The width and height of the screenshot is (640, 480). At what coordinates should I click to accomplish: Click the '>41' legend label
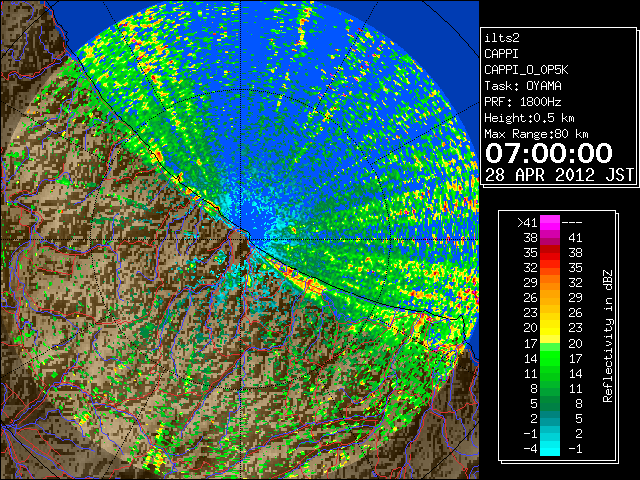pos(527,223)
